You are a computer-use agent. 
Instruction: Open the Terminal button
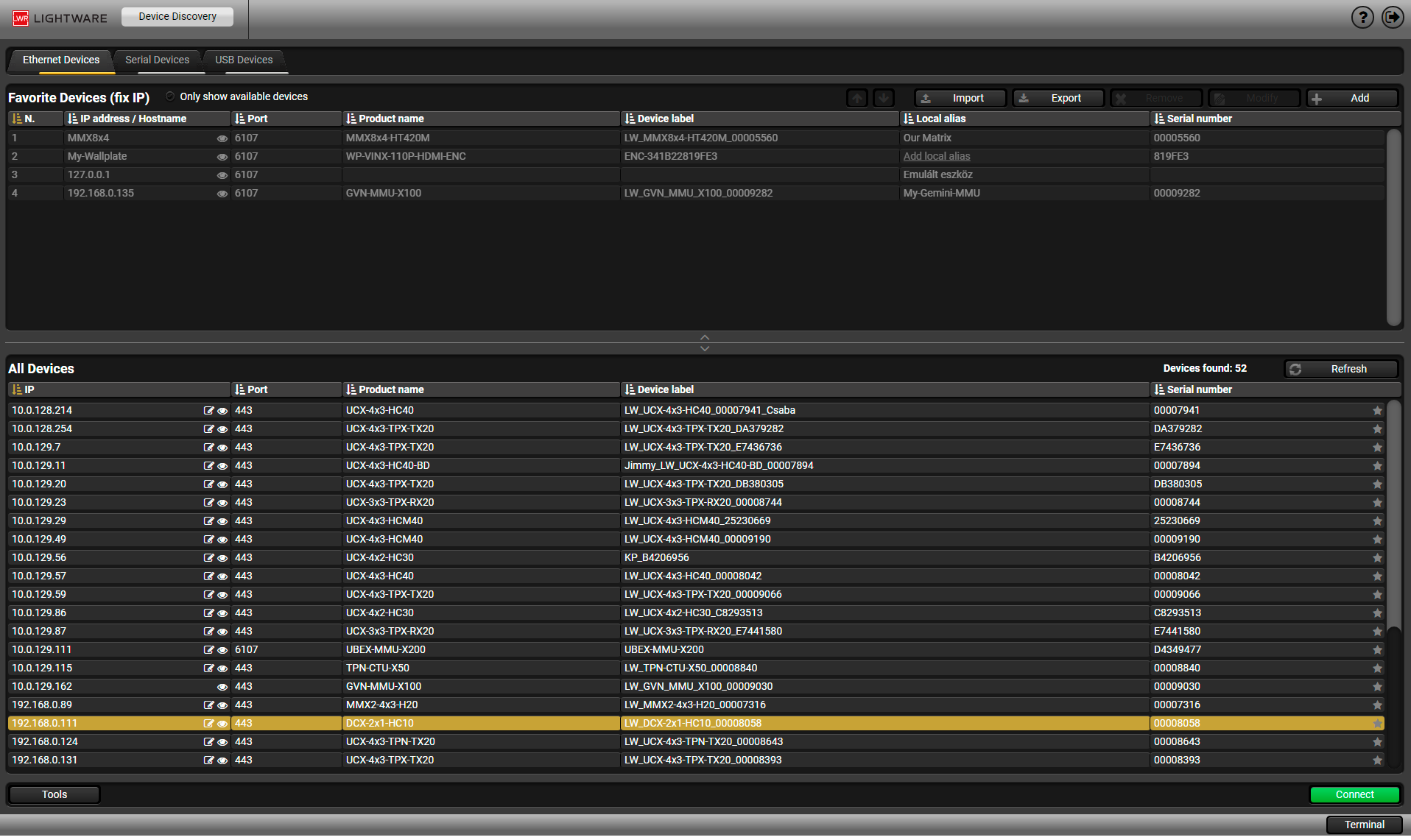pos(1364,825)
